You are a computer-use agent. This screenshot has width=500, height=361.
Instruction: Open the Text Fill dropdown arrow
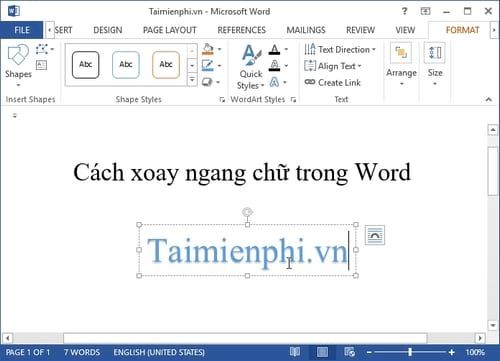click(x=286, y=50)
